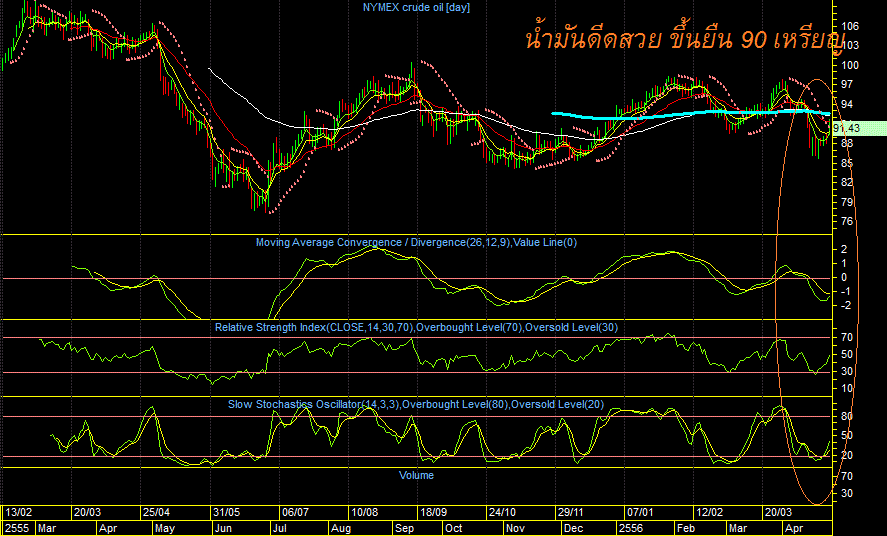The height and width of the screenshot is (536, 887).
Task: Select price level 76 on price axis
Action: tap(847, 222)
